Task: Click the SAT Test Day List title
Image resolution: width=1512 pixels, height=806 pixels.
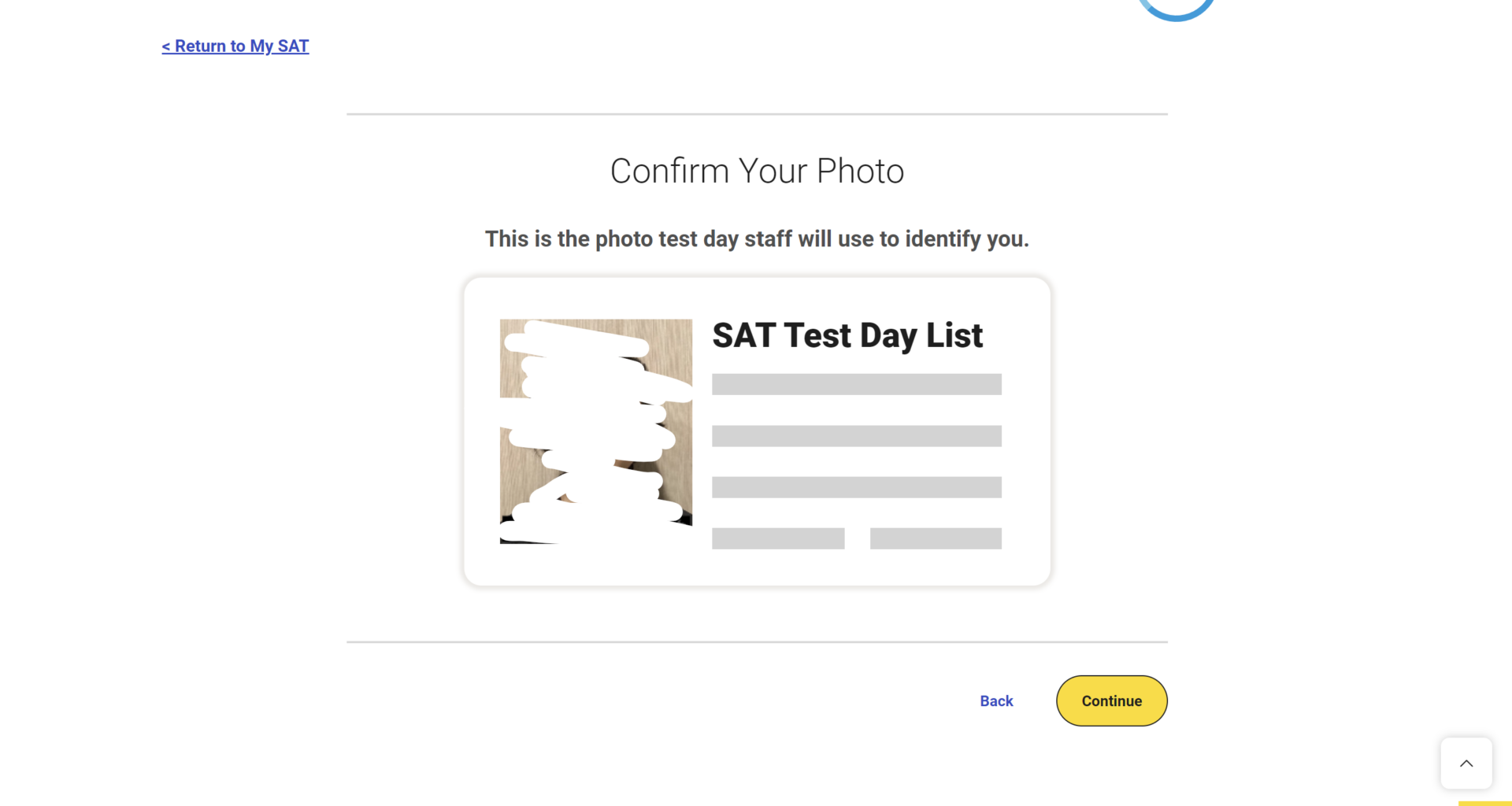Action: [x=847, y=335]
